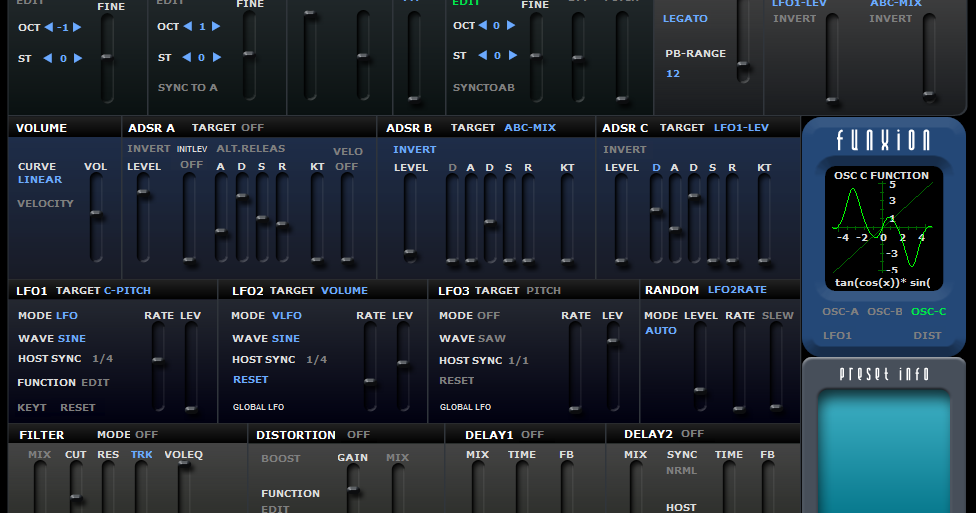Viewport: 976px width, 513px height.
Task: Toggle INVERT in ADSR A
Action: [148, 149]
